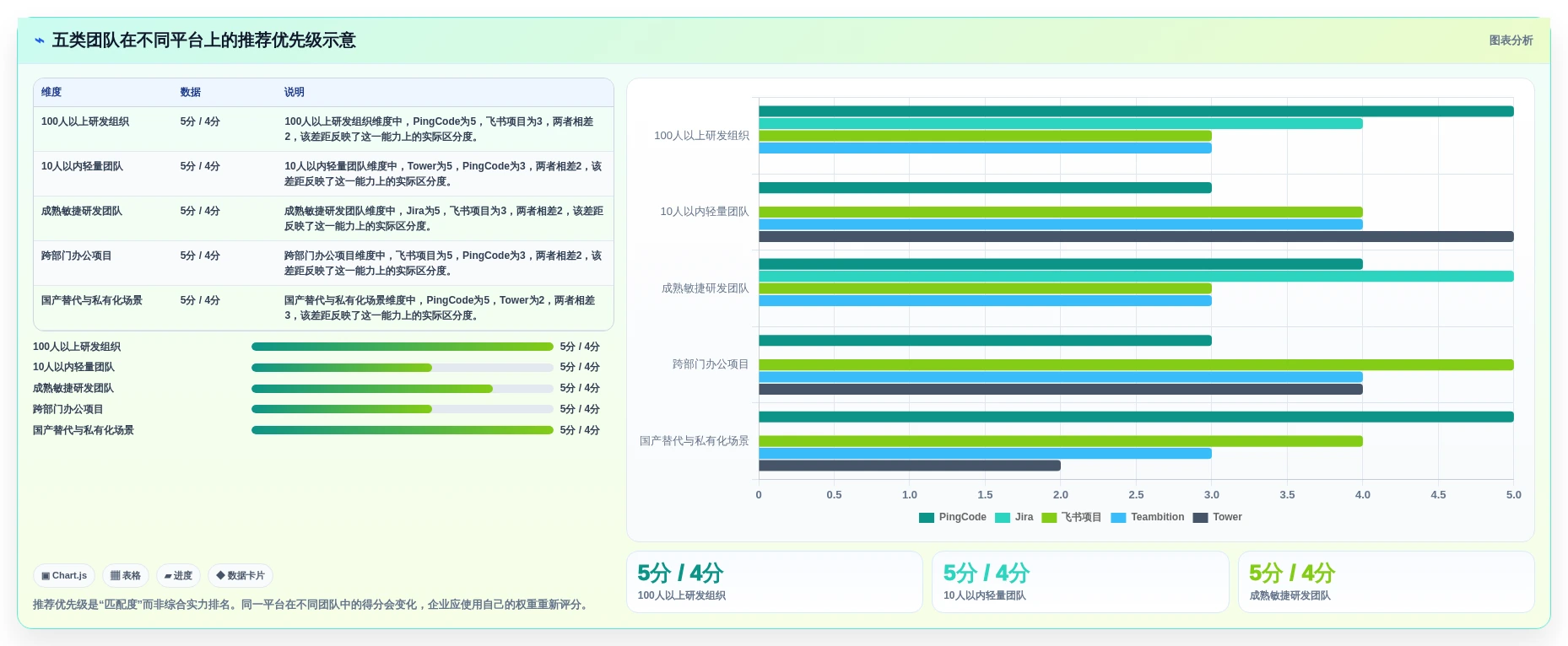
Task: Select the 表格 chip
Action: pyautogui.click(x=126, y=576)
